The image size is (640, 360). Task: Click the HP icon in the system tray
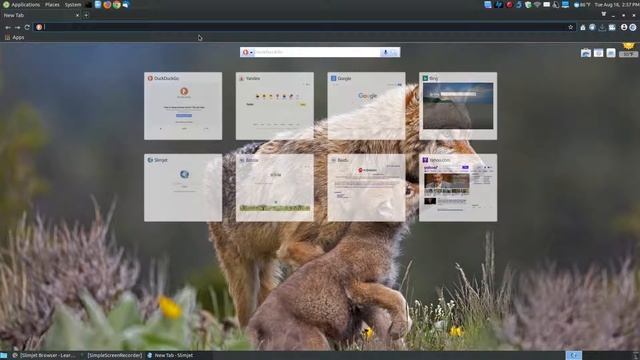[499, 4]
